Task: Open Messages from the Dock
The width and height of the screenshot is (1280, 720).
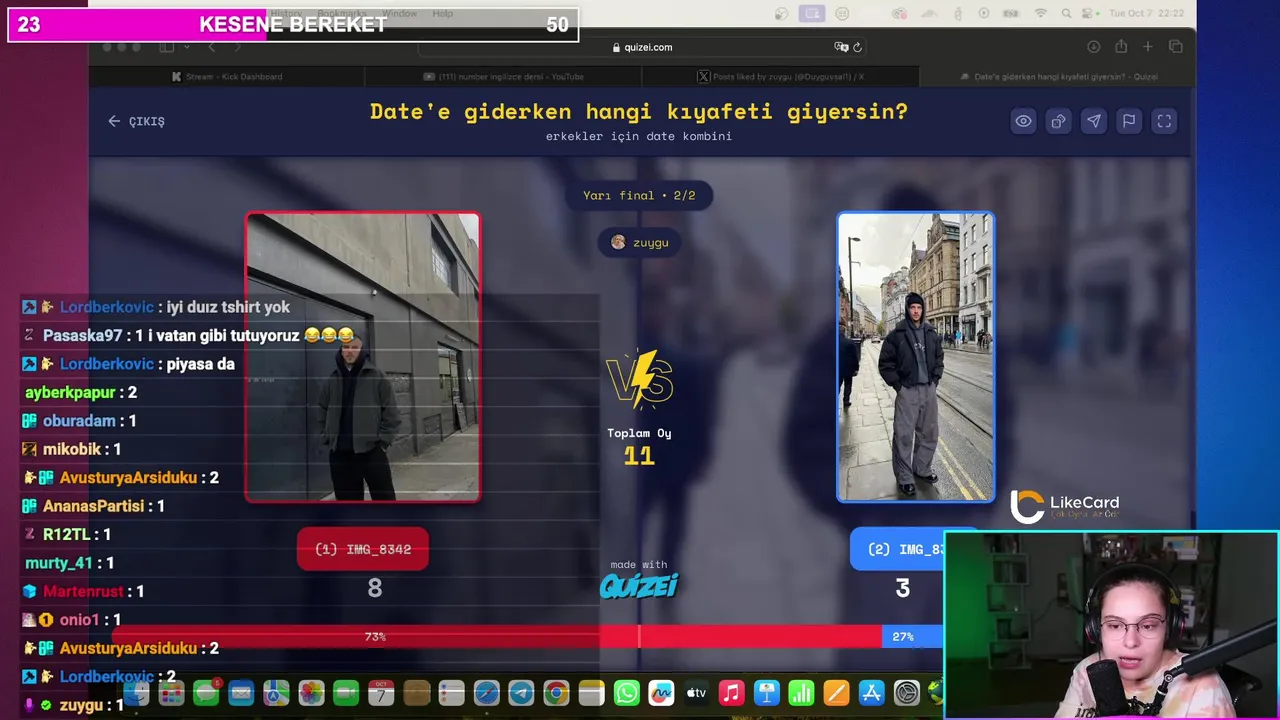Action: [206, 692]
